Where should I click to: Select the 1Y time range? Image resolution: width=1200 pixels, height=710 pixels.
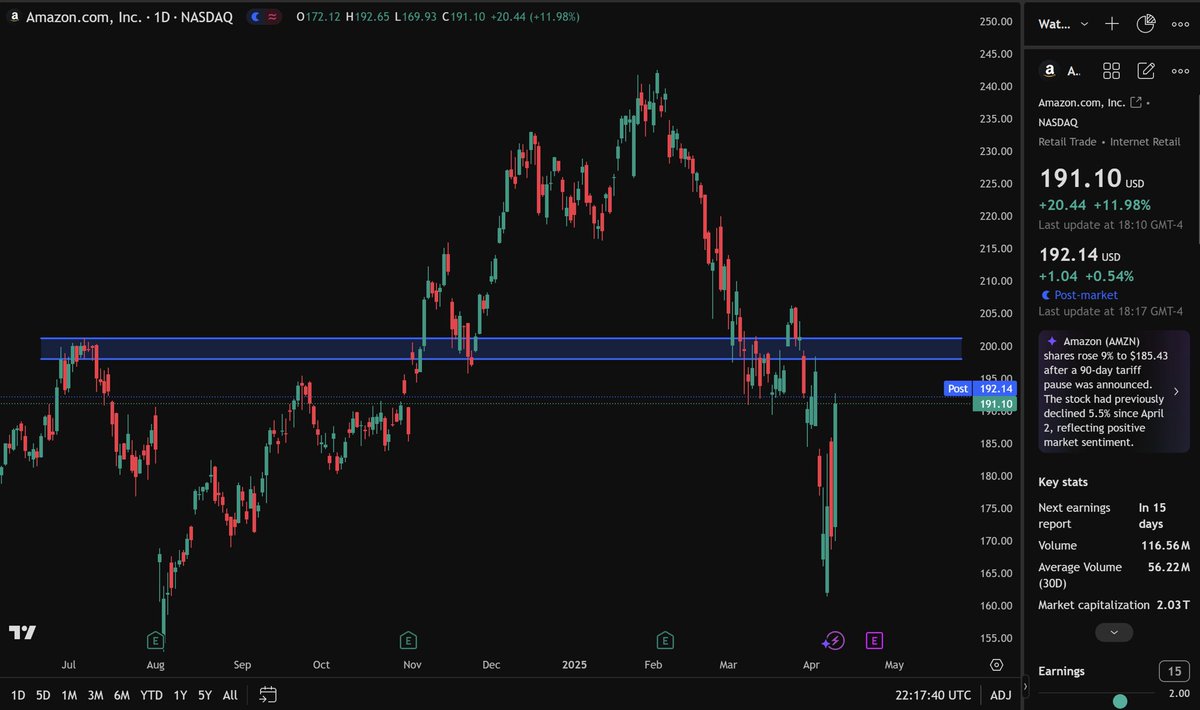pyautogui.click(x=180, y=694)
